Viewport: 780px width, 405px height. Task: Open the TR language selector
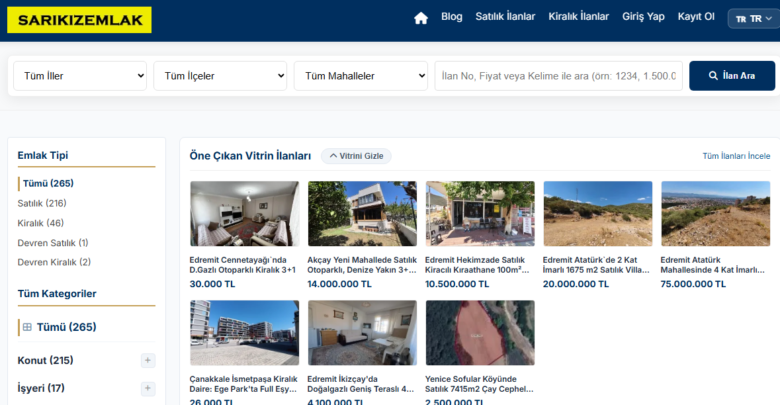tap(753, 18)
